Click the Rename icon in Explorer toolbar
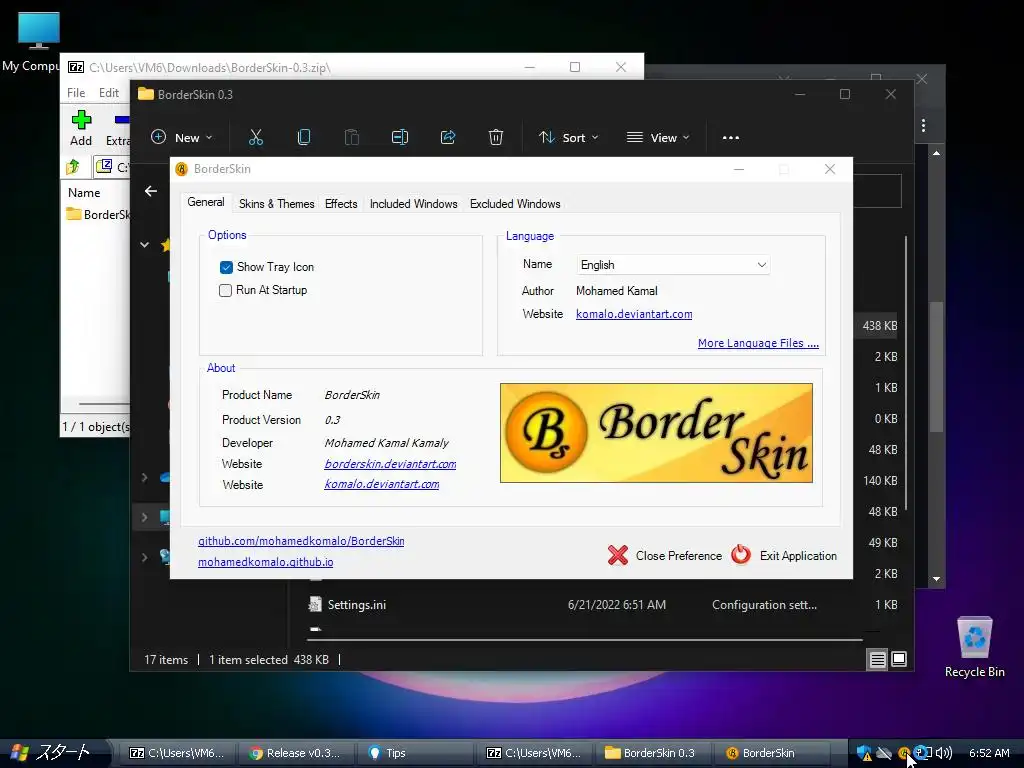The width and height of the screenshot is (1024, 768). point(400,137)
